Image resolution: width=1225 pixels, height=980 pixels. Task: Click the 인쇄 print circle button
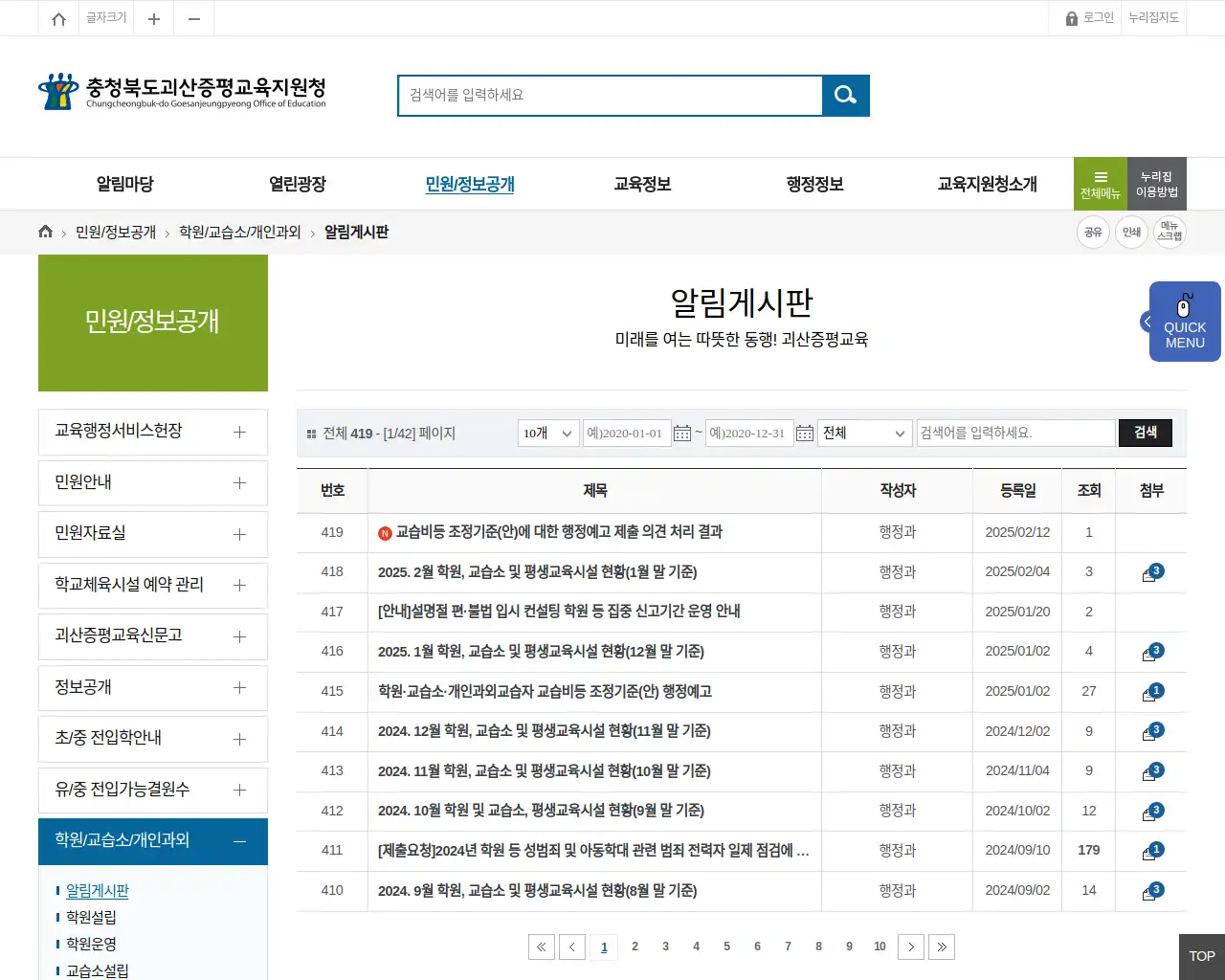[x=1131, y=232]
